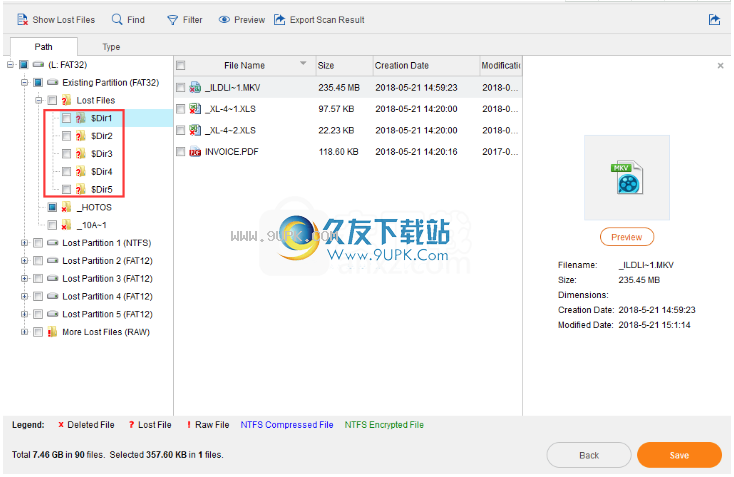Check the box for _XL-4~2.XLS
The image size is (734, 477).
[x=180, y=130]
